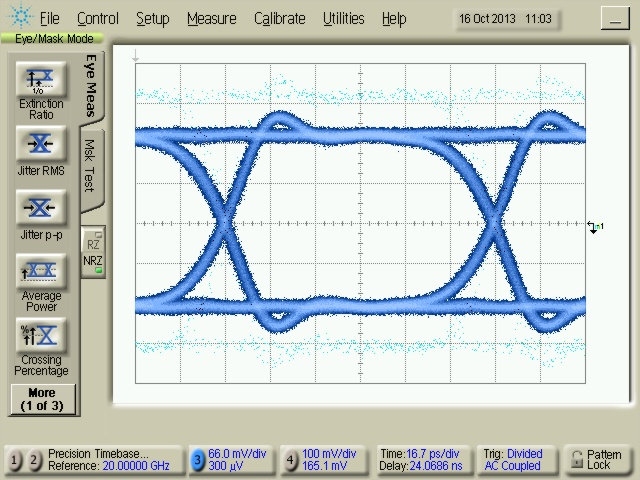640x480 pixels.
Task: Open the Help menu
Action: 394,19
